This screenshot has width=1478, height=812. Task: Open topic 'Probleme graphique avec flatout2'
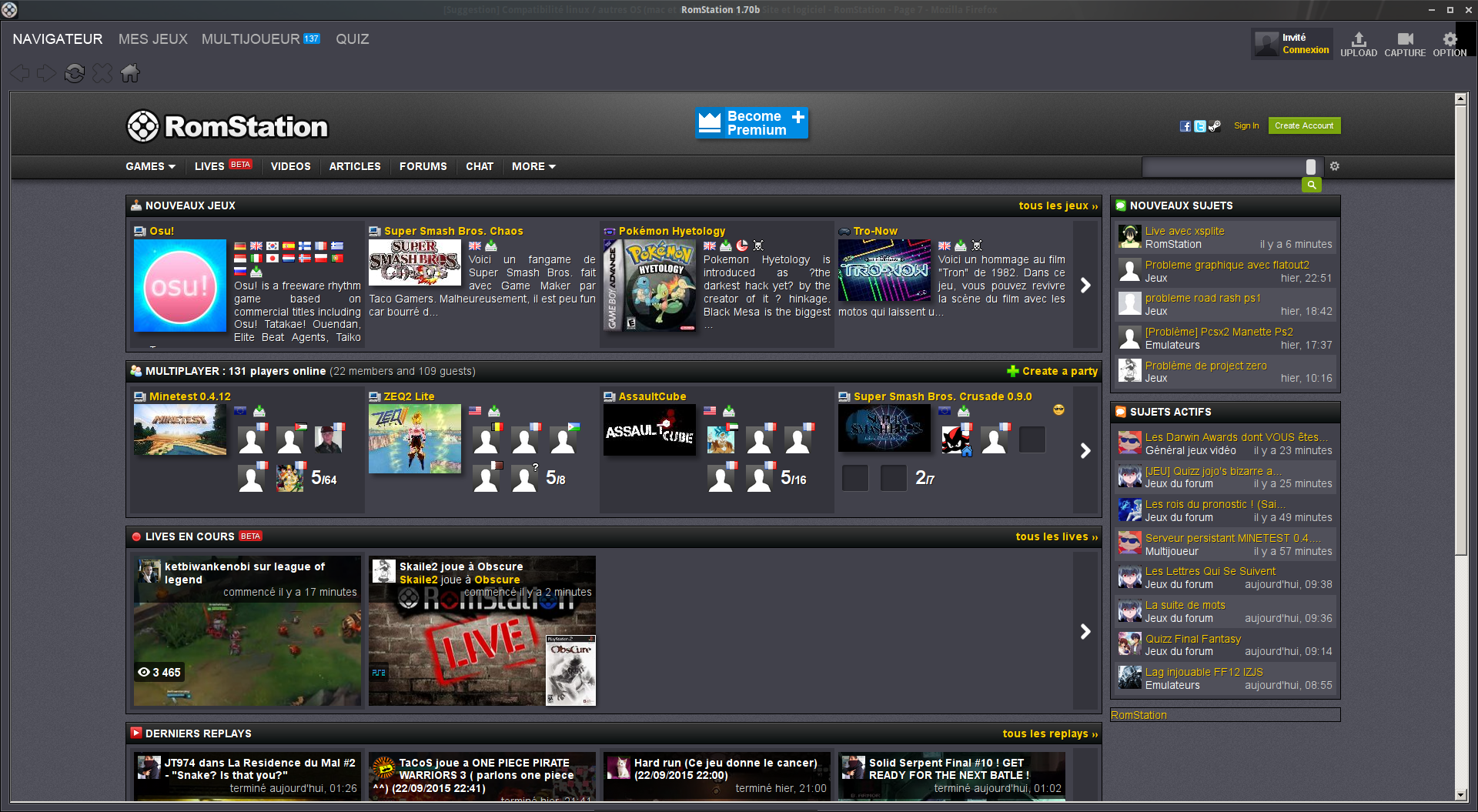tap(1226, 265)
